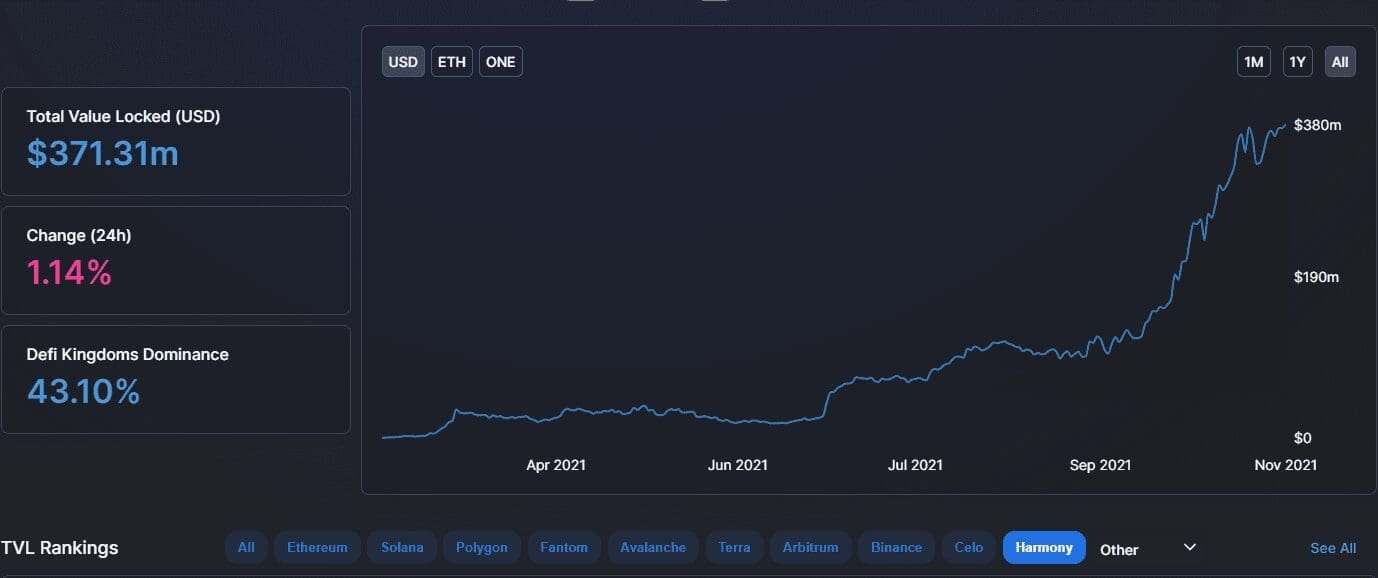Filter TVL rankings by Polygon

[x=482, y=547]
